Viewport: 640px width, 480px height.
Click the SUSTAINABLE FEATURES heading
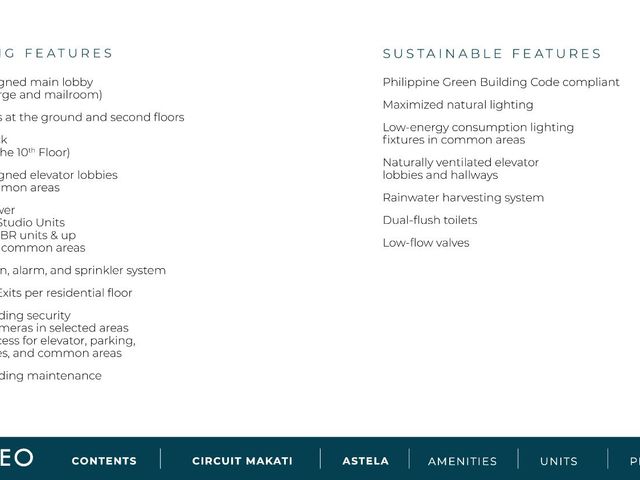coord(492,53)
